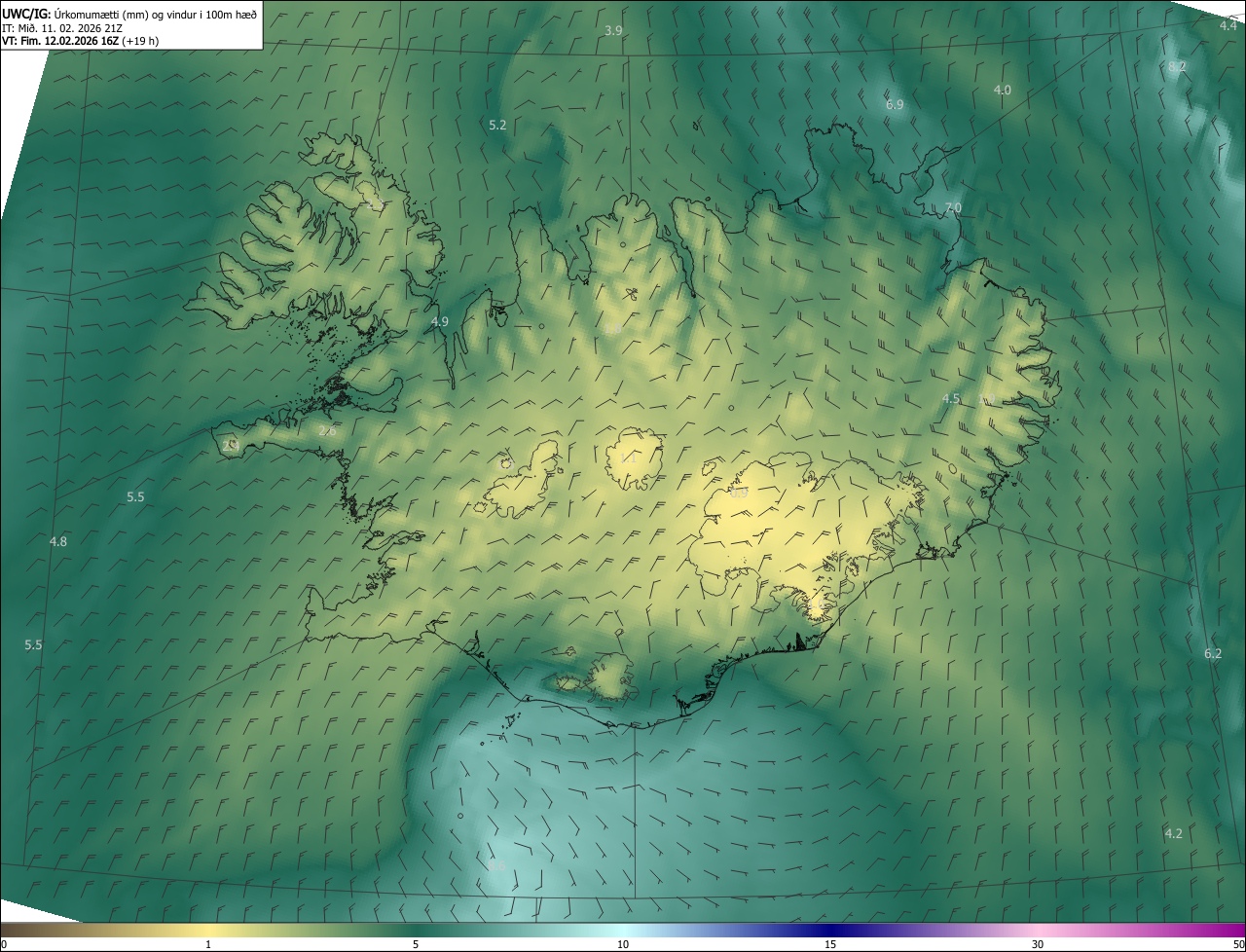Image resolution: width=1246 pixels, height=952 pixels.
Task: Click the 4.9 value label
Action: [439, 321]
